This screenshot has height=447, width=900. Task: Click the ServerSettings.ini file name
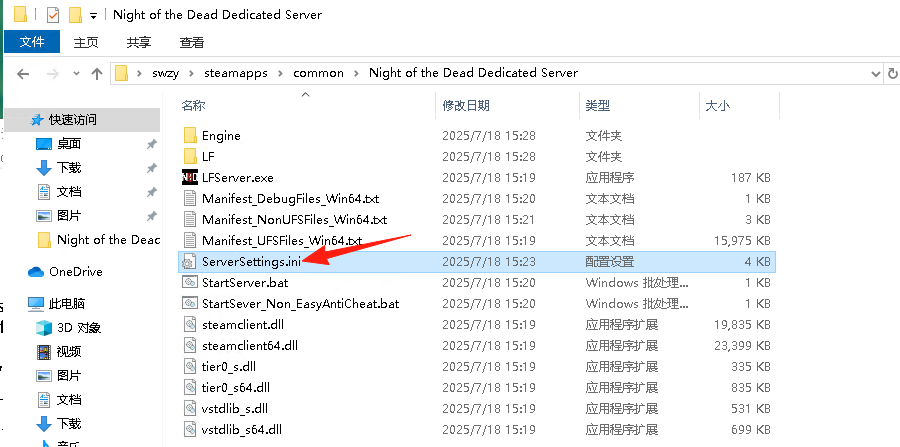[x=253, y=262]
